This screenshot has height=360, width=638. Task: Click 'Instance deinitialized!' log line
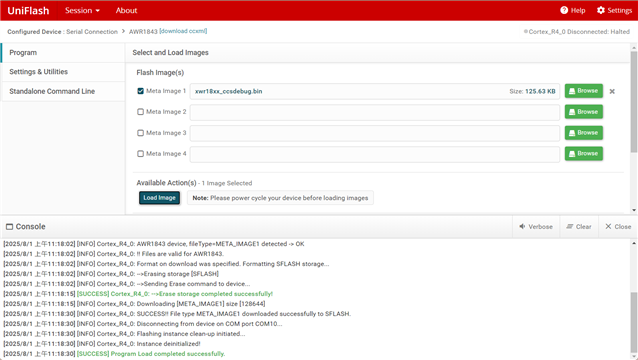(102, 344)
